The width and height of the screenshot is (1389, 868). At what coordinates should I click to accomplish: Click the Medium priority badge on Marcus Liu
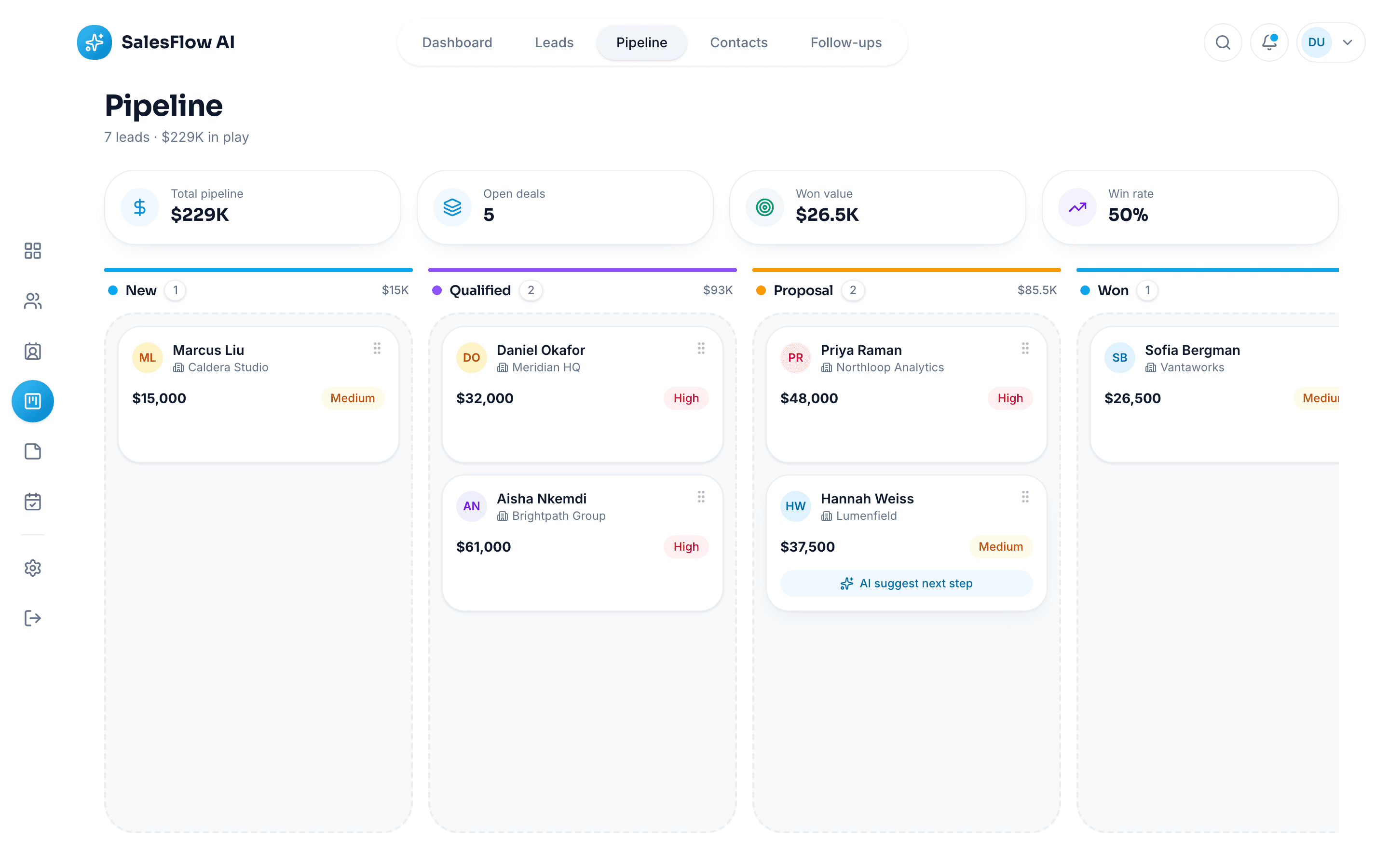click(x=353, y=398)
